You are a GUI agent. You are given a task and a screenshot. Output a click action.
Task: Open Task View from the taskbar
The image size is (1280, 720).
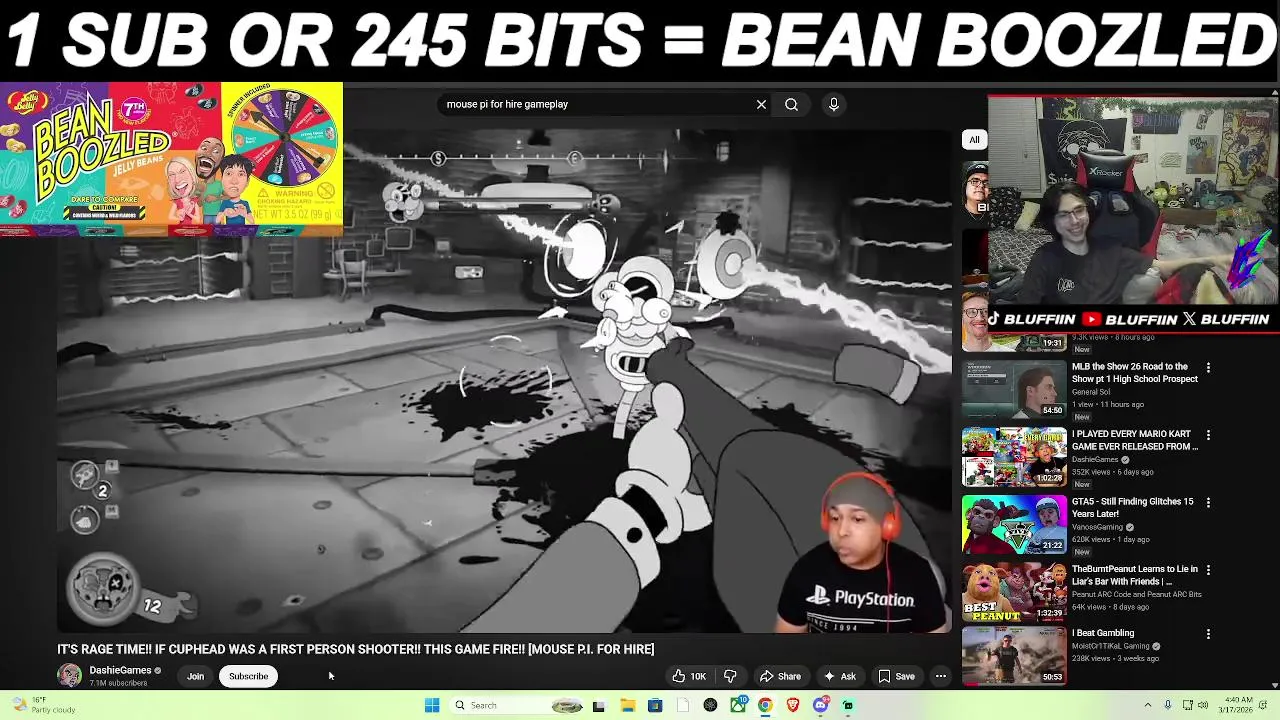pos(598,705)
